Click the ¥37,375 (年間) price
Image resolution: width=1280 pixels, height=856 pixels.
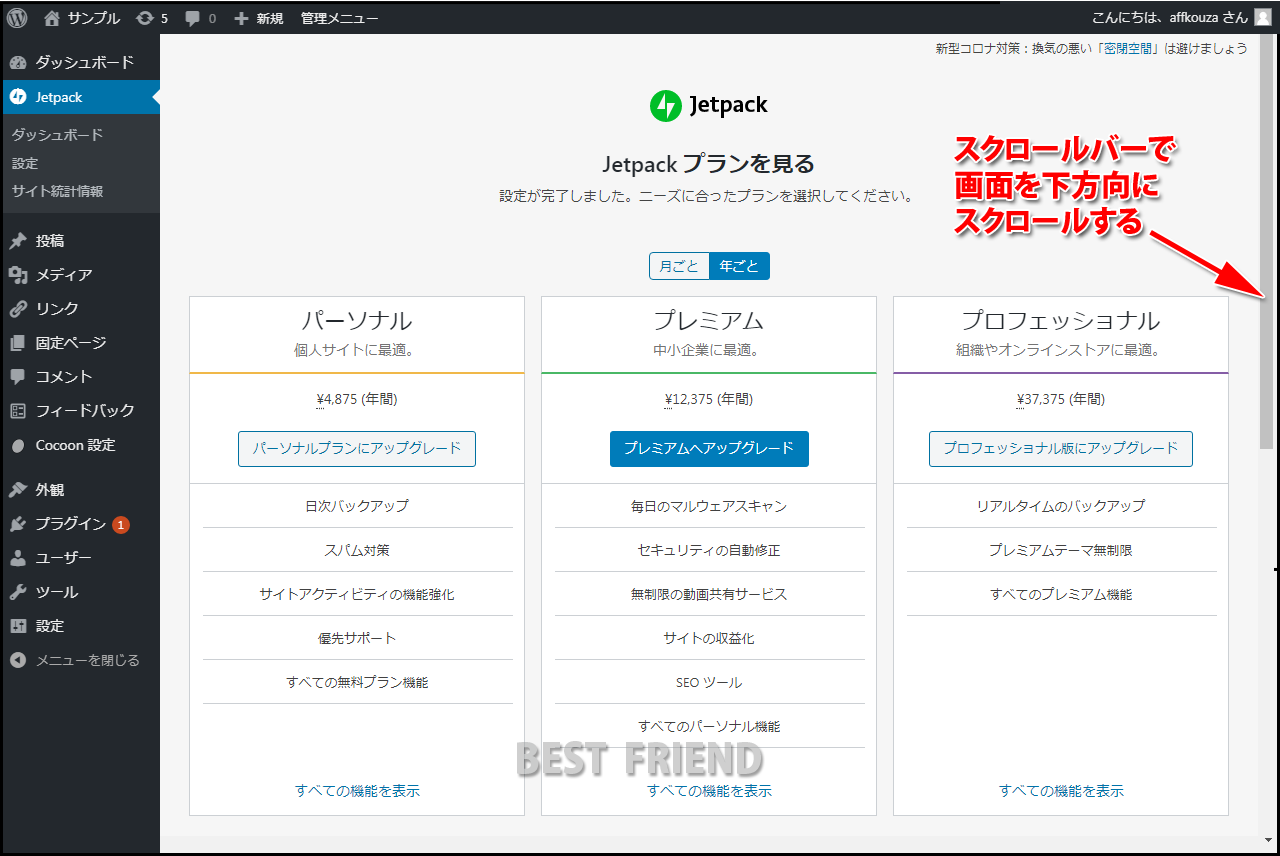[1061, 399]
